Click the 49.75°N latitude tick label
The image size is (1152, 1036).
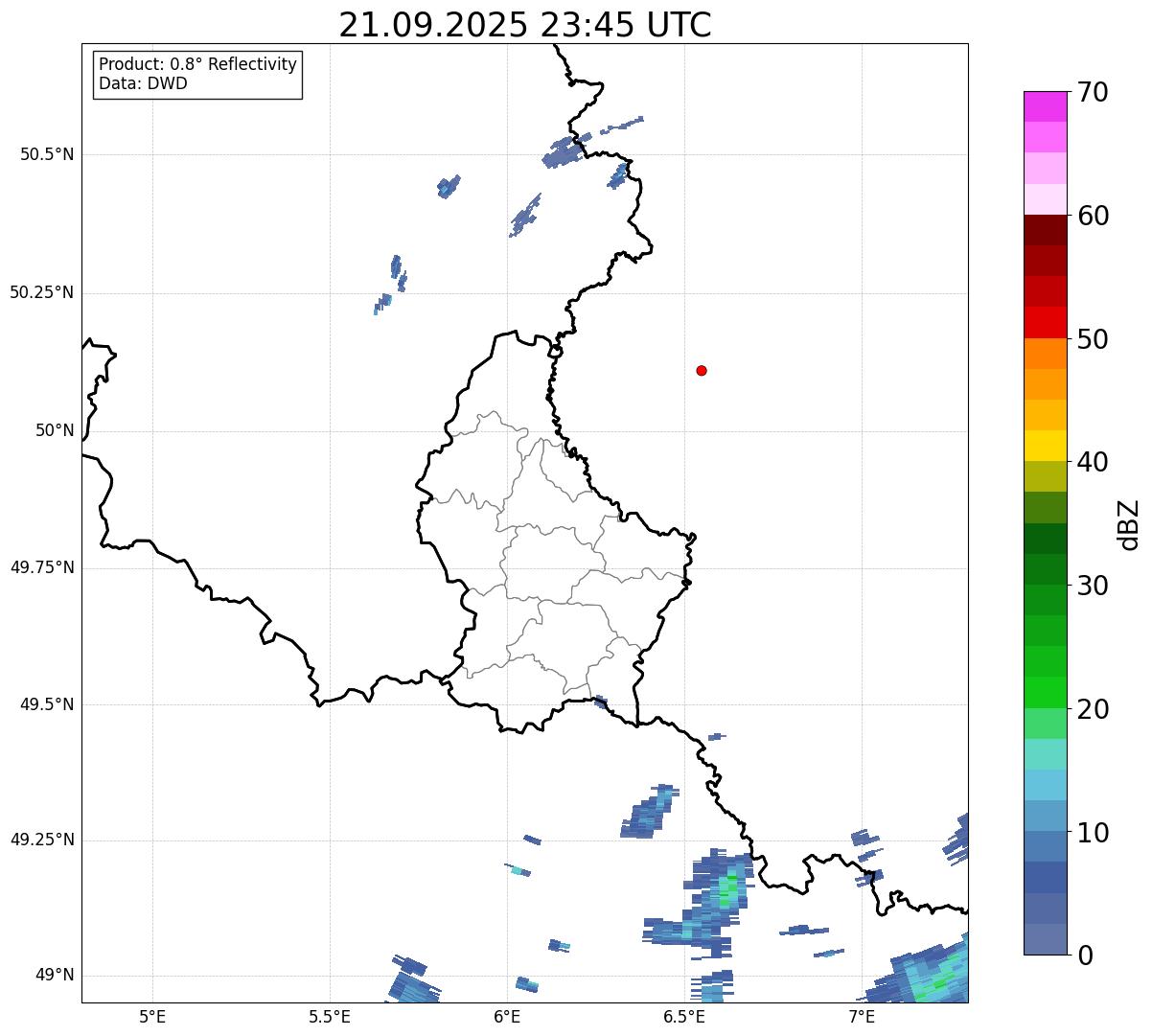41,567
